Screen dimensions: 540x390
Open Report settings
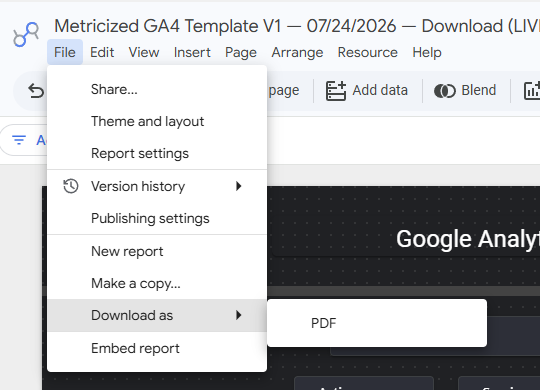tap(157, 154)
